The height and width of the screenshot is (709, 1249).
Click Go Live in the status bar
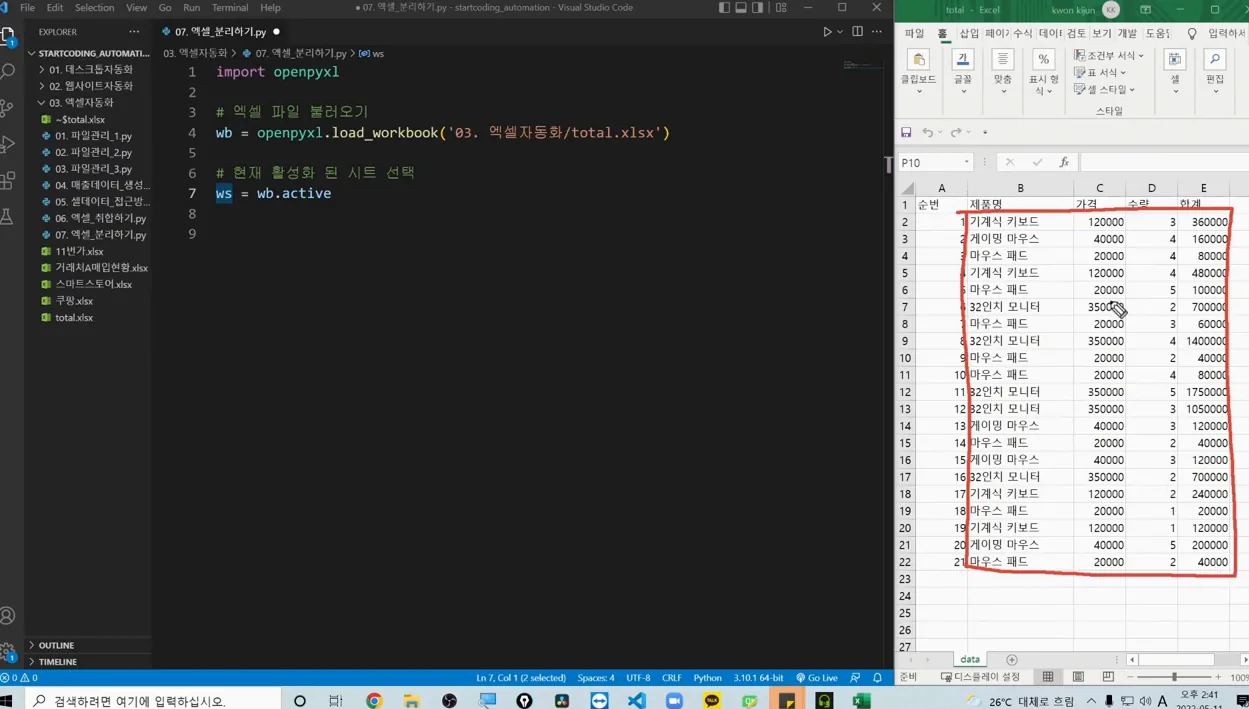(817, 678)
